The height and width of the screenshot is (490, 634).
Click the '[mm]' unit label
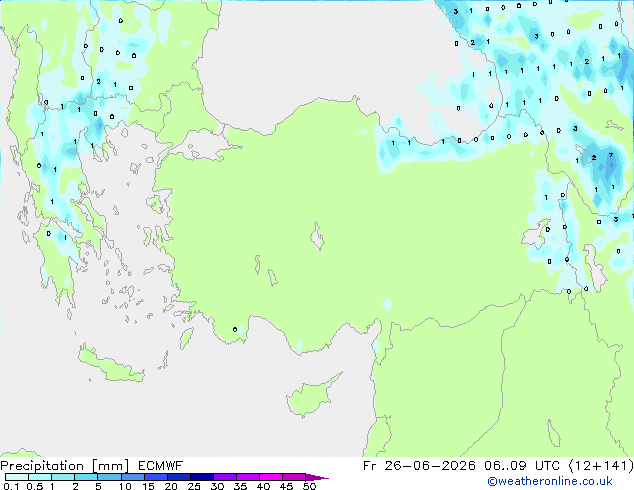(x=110, y=466)
